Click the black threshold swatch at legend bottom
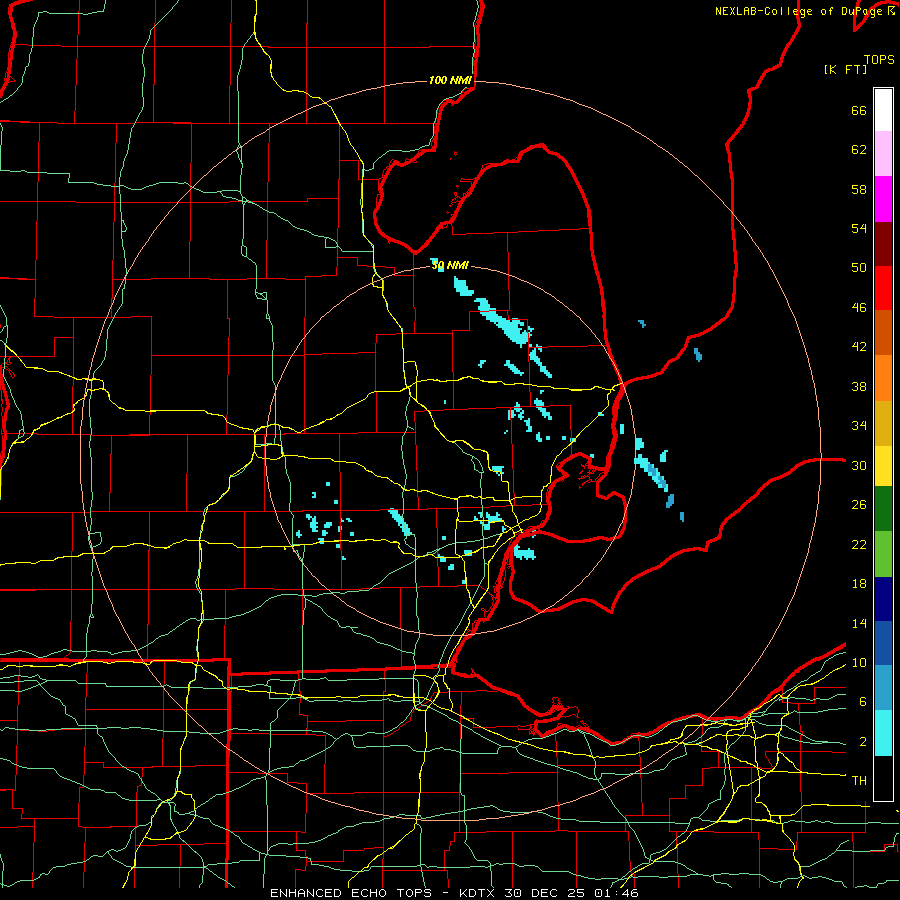900x900 pixels. pyautogui.click(x=883, y=778)
